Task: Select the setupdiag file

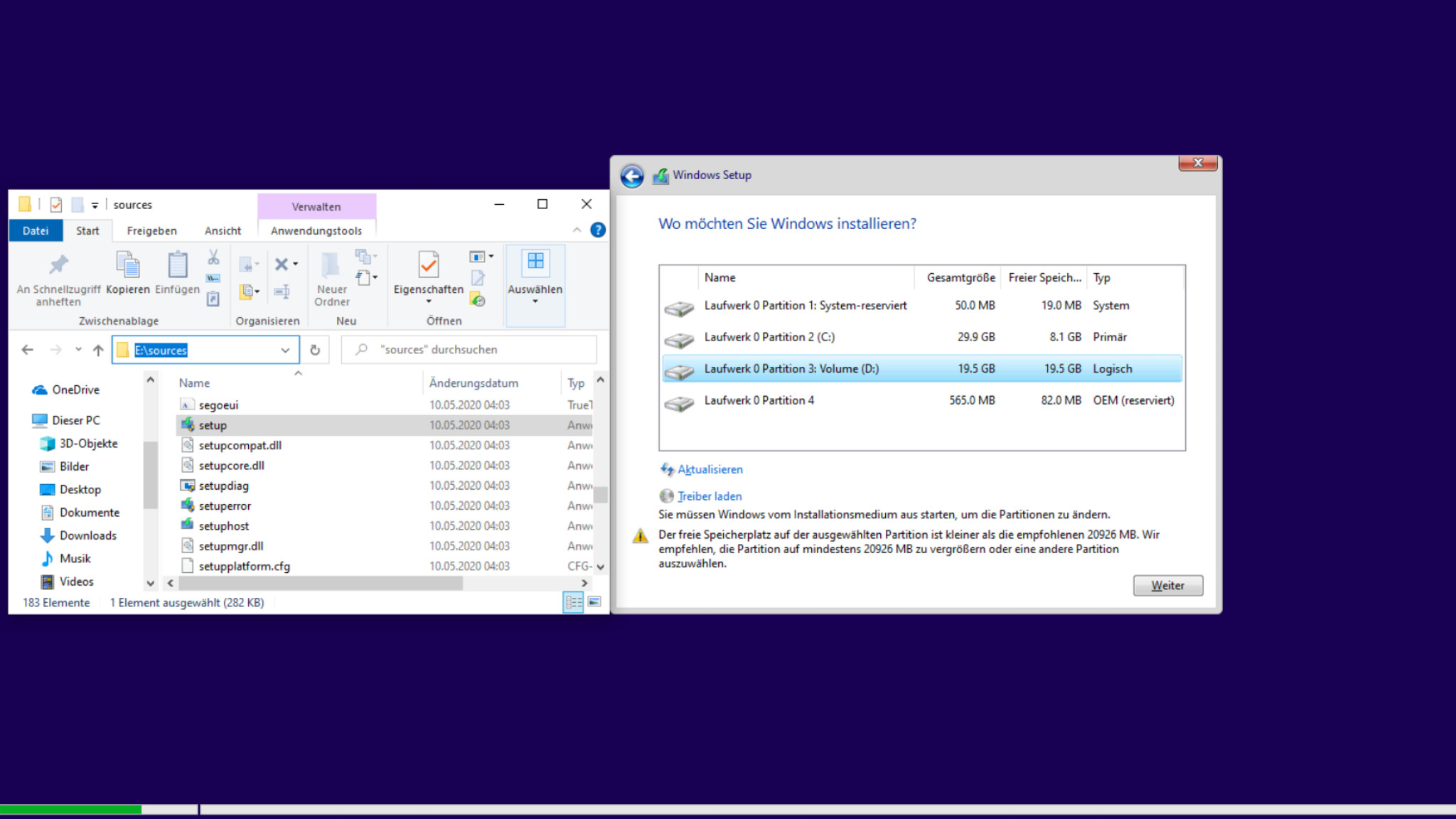Action: click(384, 486)
